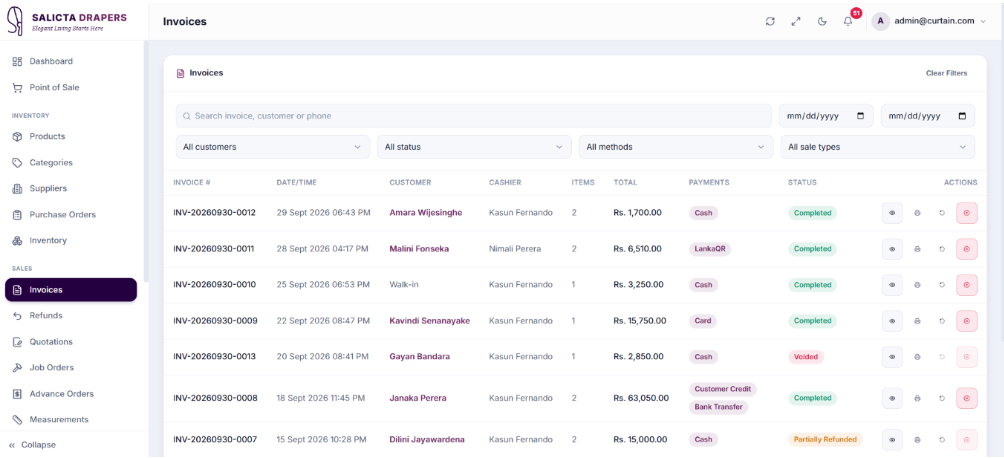Screen dimensions: 1004x458
Task: Click the Voided status badge
Action: [806, 357]
